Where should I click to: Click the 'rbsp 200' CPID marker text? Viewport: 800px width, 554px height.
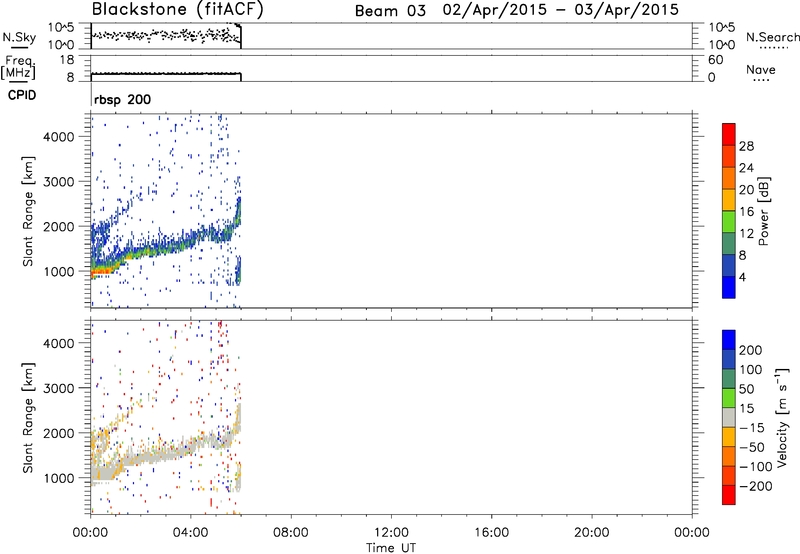click(122, 99)
